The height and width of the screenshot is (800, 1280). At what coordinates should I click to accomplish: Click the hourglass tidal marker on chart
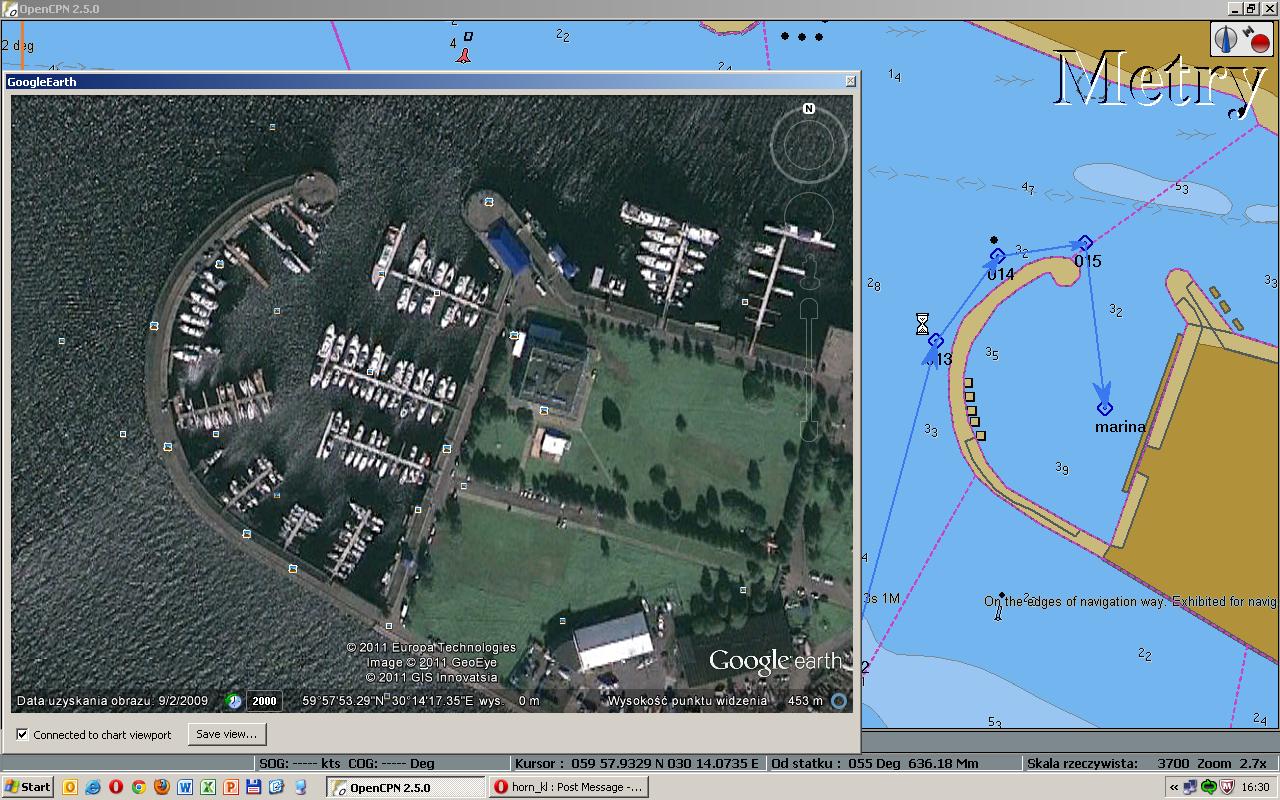click(x=922, y=323)
